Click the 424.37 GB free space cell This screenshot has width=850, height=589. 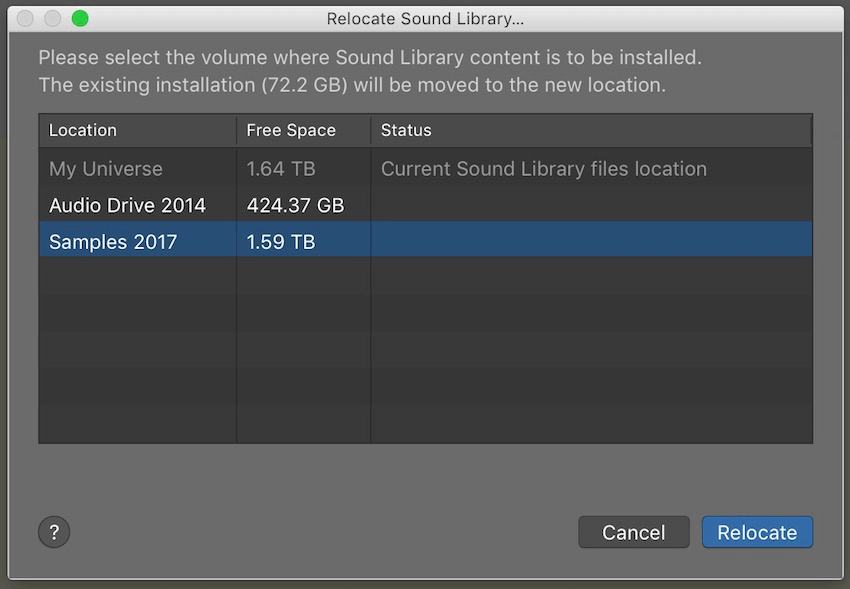[x=295, y=205]
